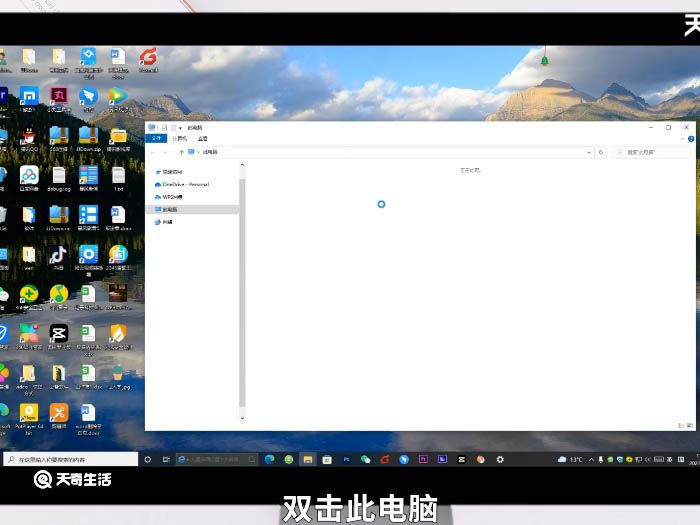The height and width of the screenshot is (525, 700).
Task: Select the green QQ Music desktop icon
Action: click(x=58, y=297)
